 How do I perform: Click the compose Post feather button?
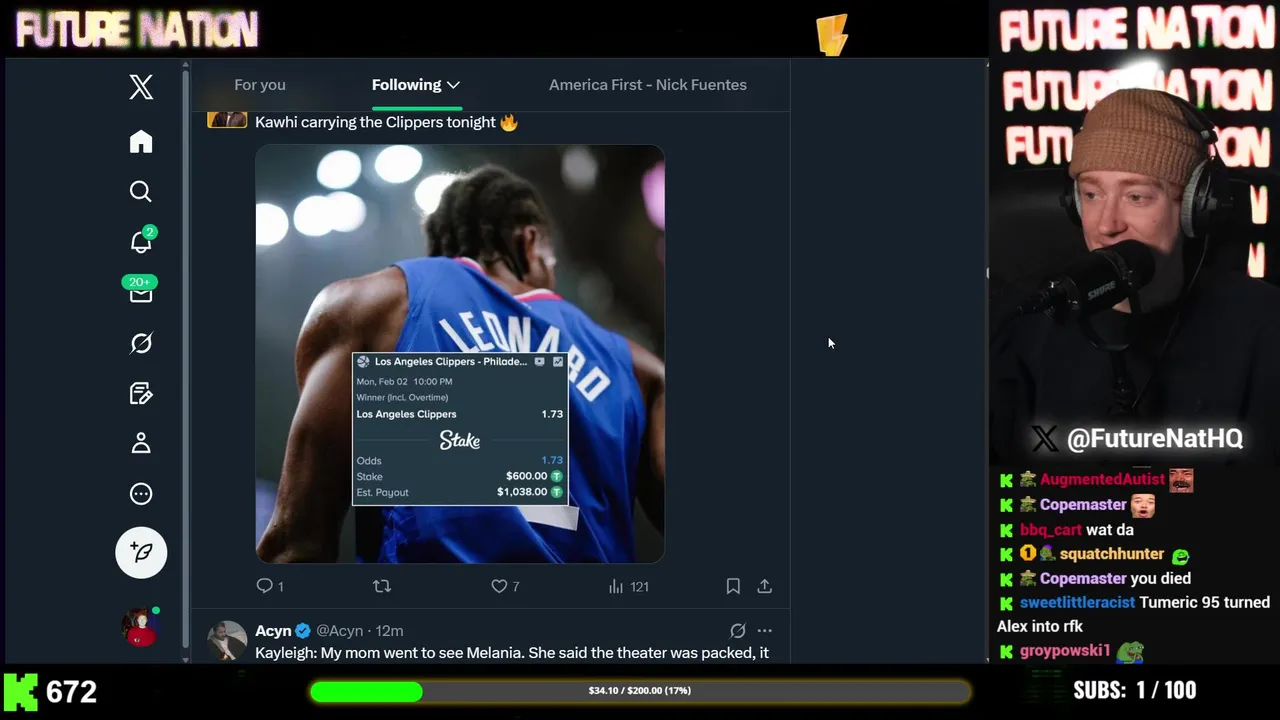(x=141, y=552)
